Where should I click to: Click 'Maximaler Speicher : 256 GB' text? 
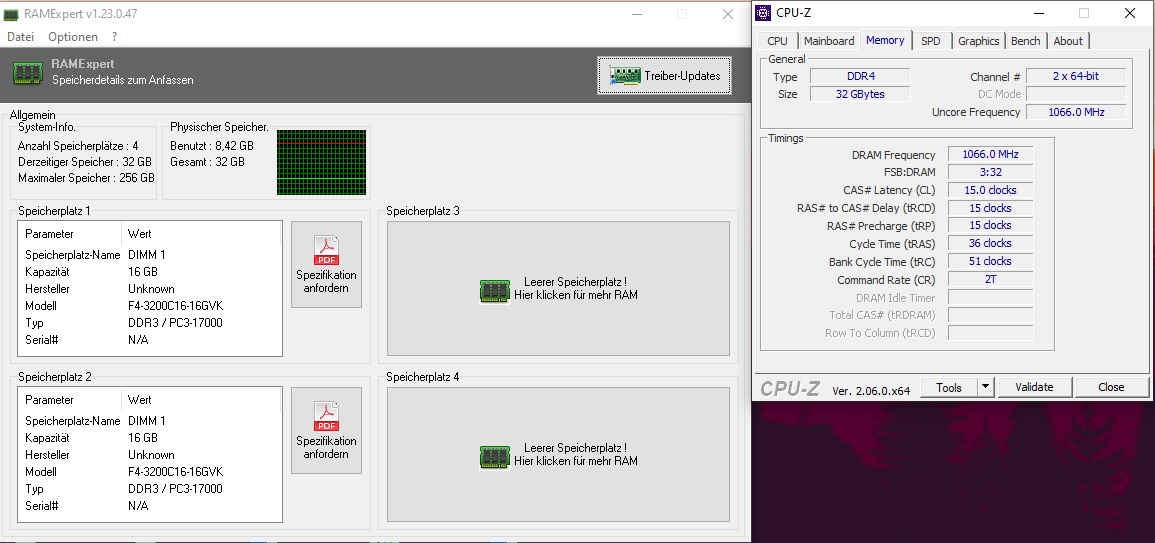(86, 178)
